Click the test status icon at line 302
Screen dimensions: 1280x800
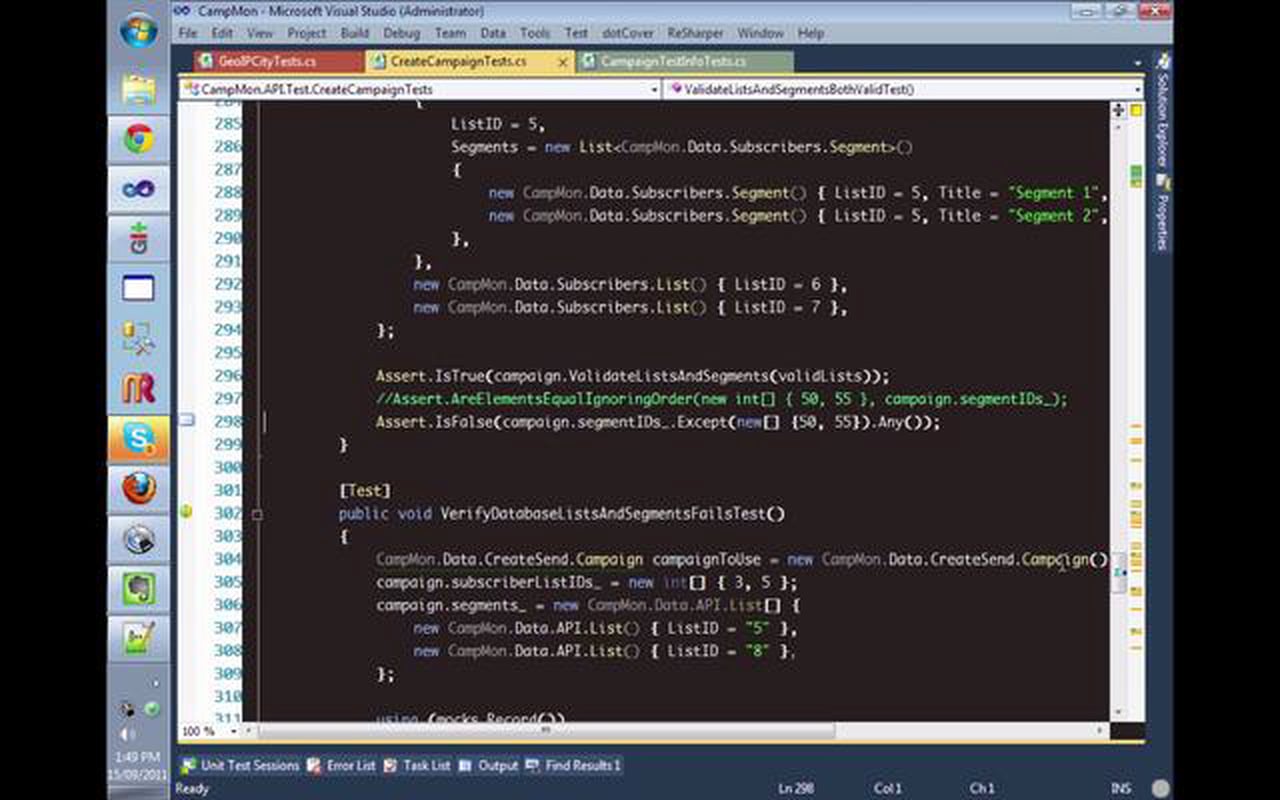point(186,512)
